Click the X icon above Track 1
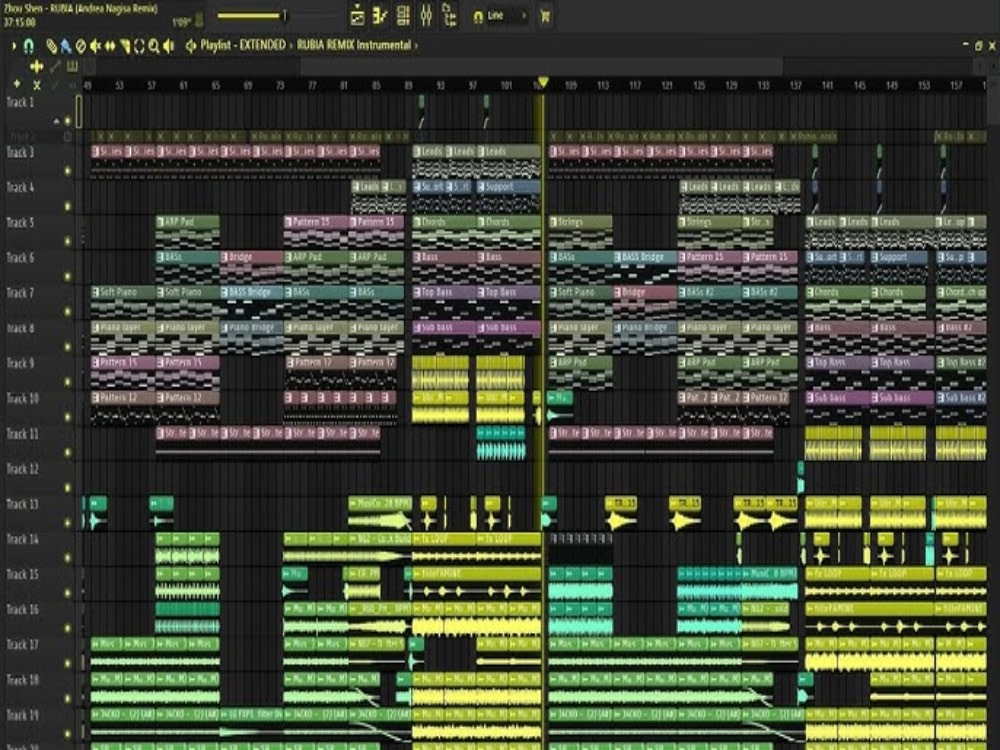This screenshot has width=1000, height=750. tap(37, 85)
